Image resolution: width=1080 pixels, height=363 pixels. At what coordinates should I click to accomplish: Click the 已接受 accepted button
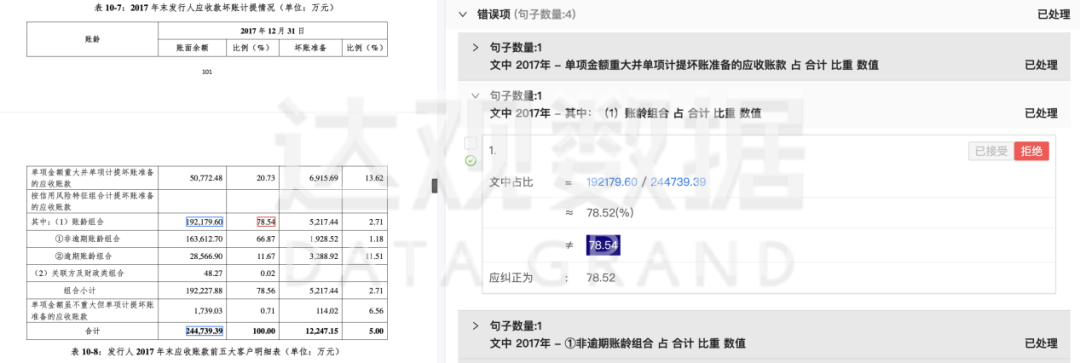pyautogui.click(x=990, y=152)
